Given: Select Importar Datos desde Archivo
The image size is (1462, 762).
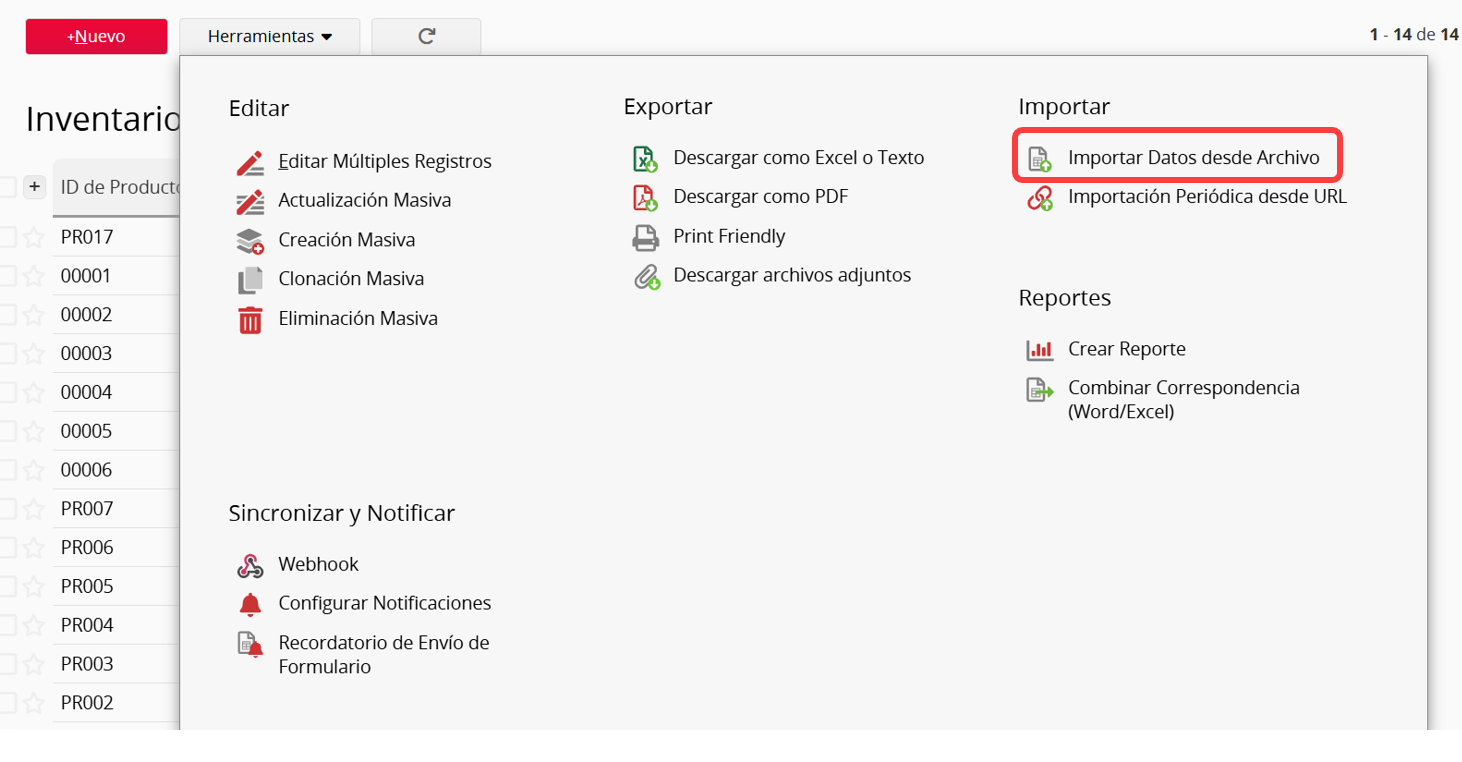Looking at the screenshot, I should 1193,158.
